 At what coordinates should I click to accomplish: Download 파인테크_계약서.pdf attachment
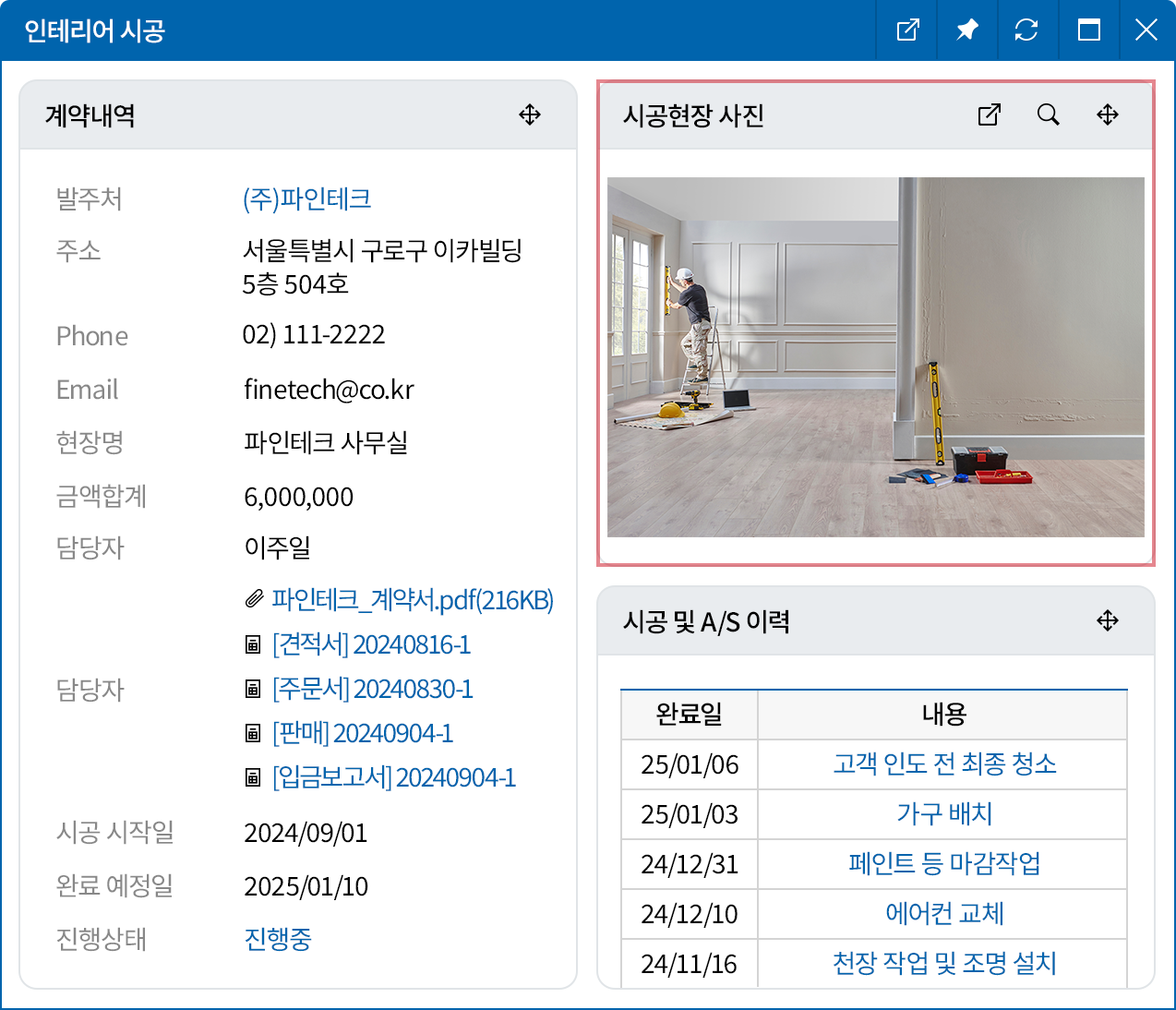pos(412,599)
